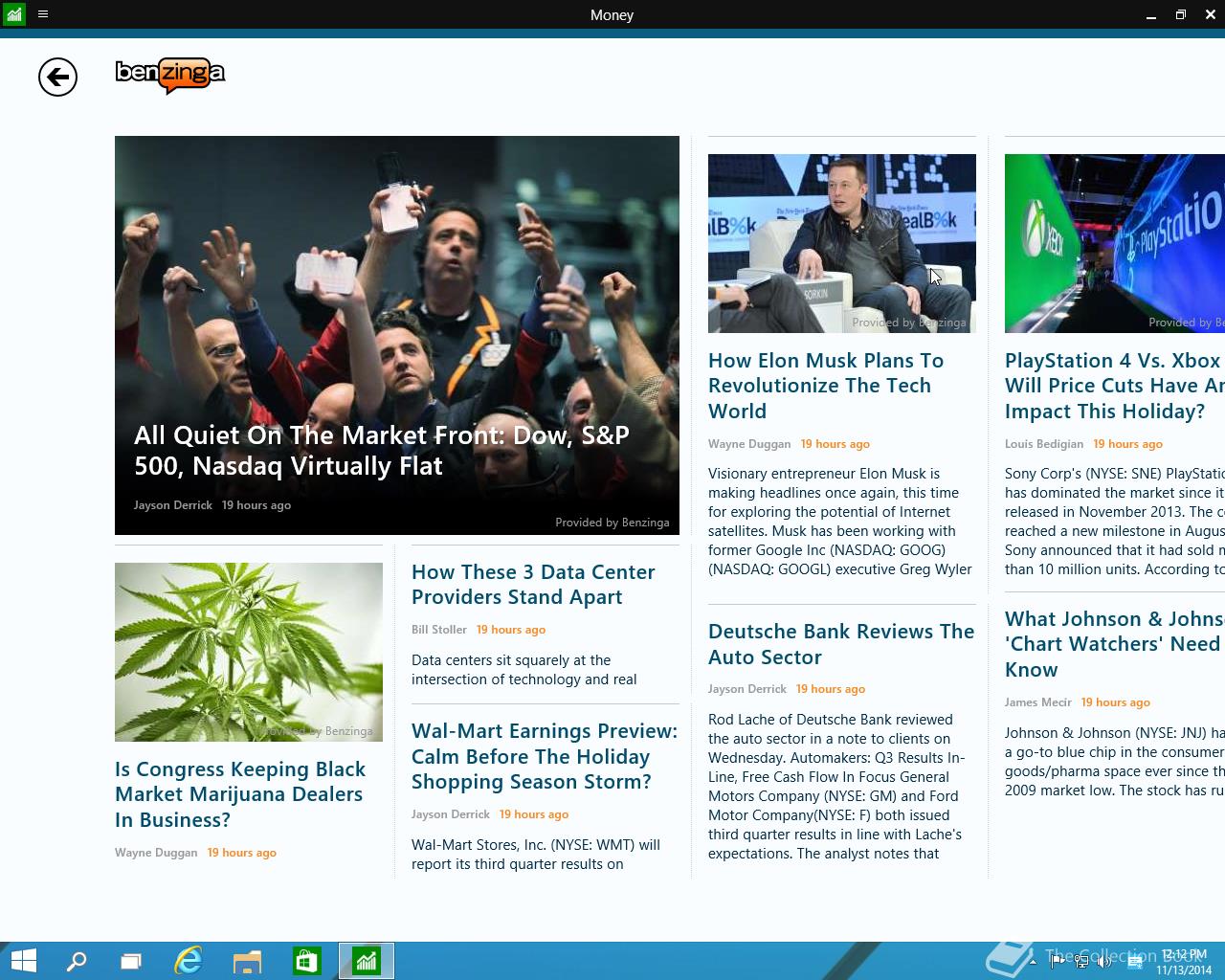Launch Internet Explorer from taskbar
Viewport: 1225px width, 980px height.
point(189,961)
